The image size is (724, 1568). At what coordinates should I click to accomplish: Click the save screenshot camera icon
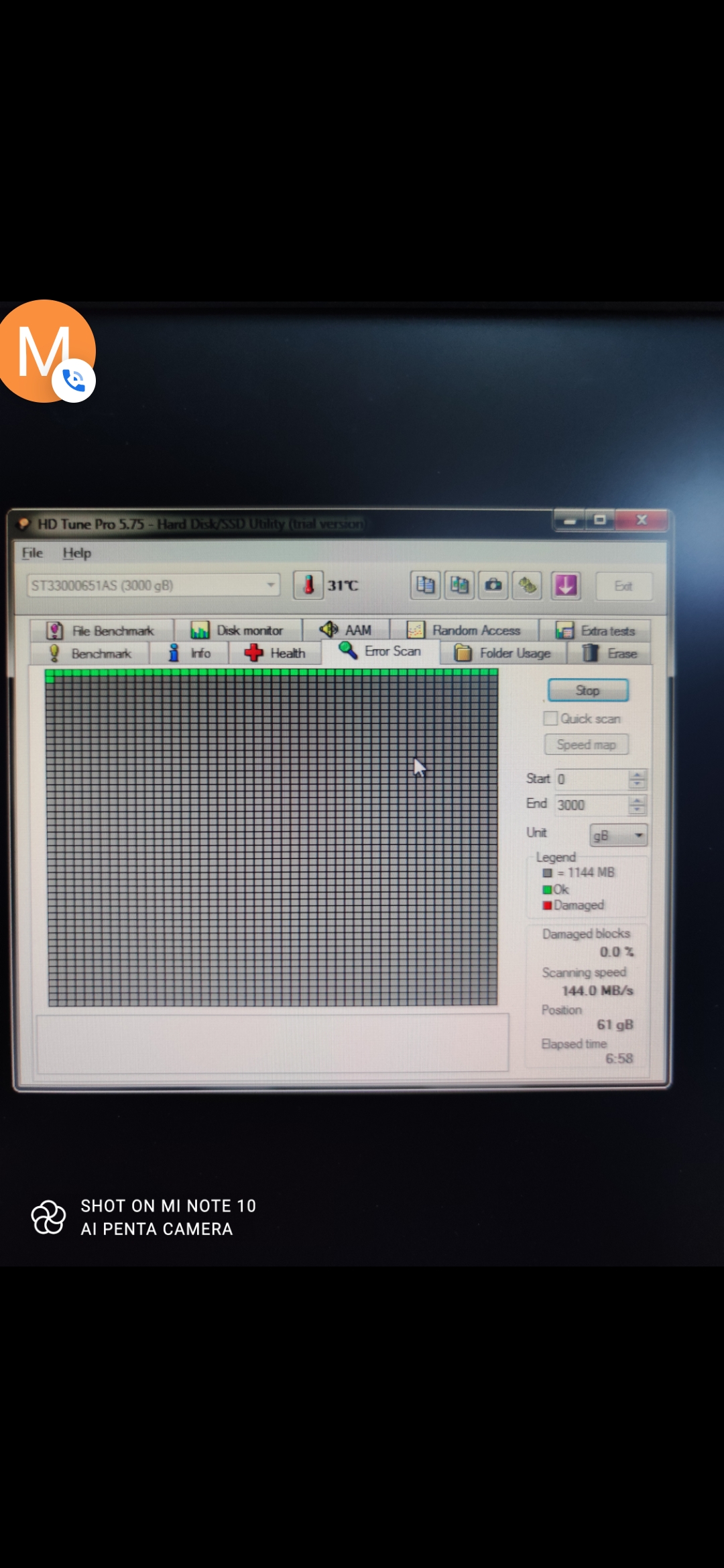point(493,585)
